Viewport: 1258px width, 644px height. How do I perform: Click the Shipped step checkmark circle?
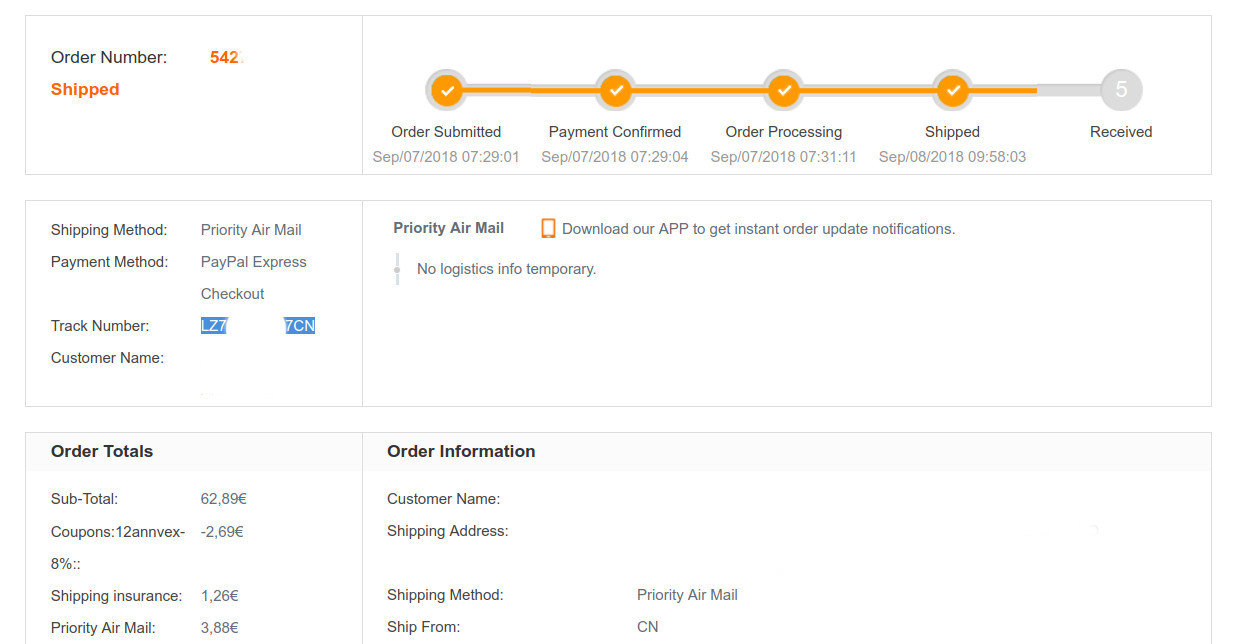coord(953,90)
